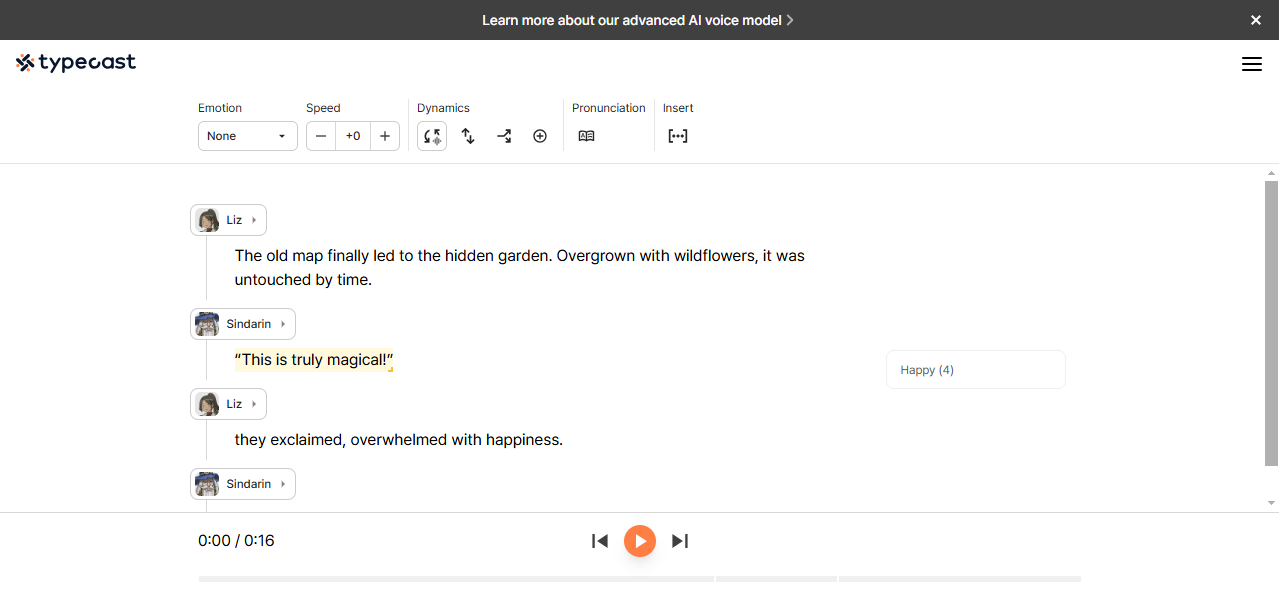
Task: Skip to the next segment
Action: click(680, 541)
